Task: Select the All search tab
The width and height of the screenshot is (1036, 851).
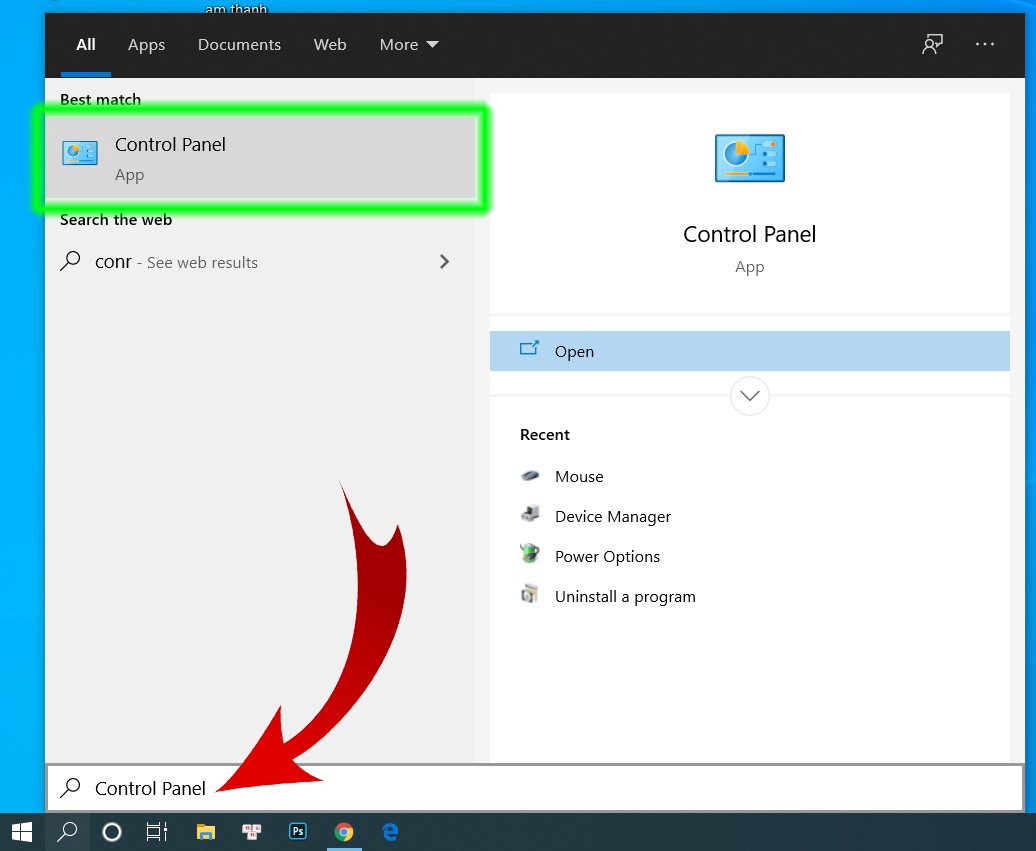Action: (x=86, y=44)
